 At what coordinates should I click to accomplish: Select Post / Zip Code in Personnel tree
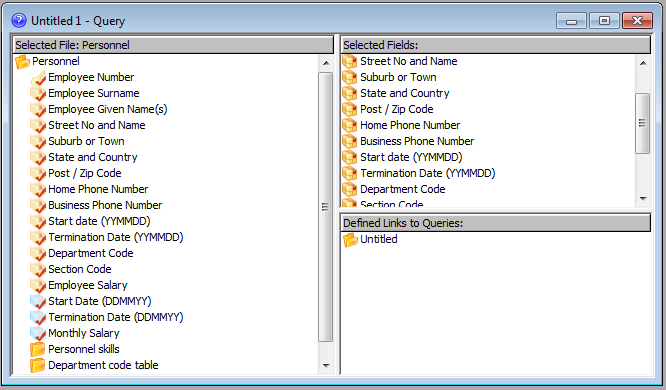point(85,173)
